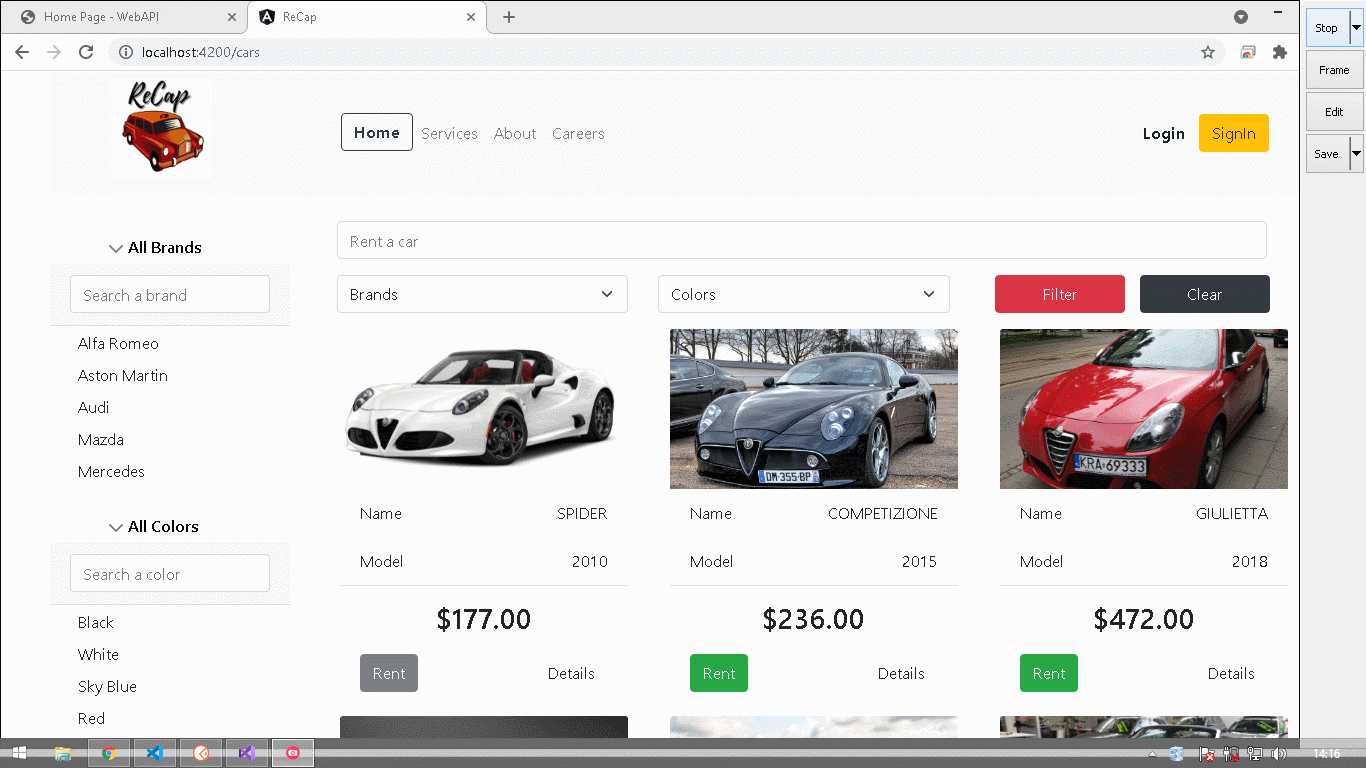Switch to Home Page - WebAPI tab

point(123,17)
